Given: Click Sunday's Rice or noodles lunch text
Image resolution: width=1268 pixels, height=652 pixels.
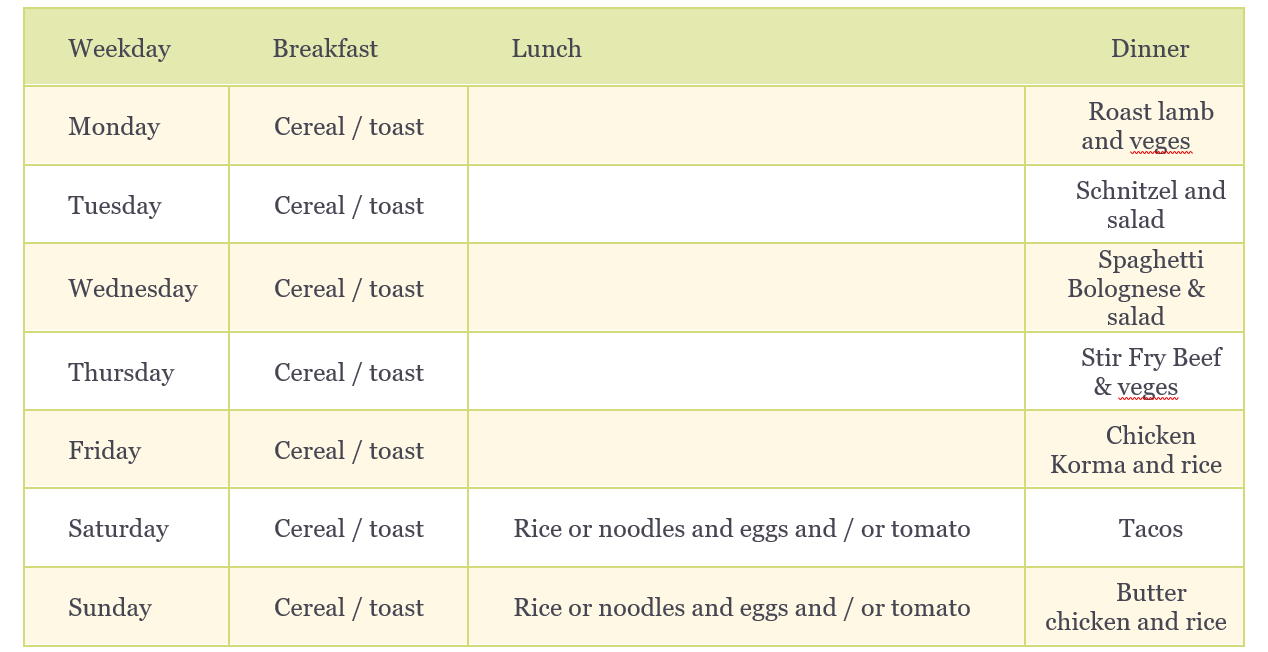Looking at the screenshot, I should [742, 607].
